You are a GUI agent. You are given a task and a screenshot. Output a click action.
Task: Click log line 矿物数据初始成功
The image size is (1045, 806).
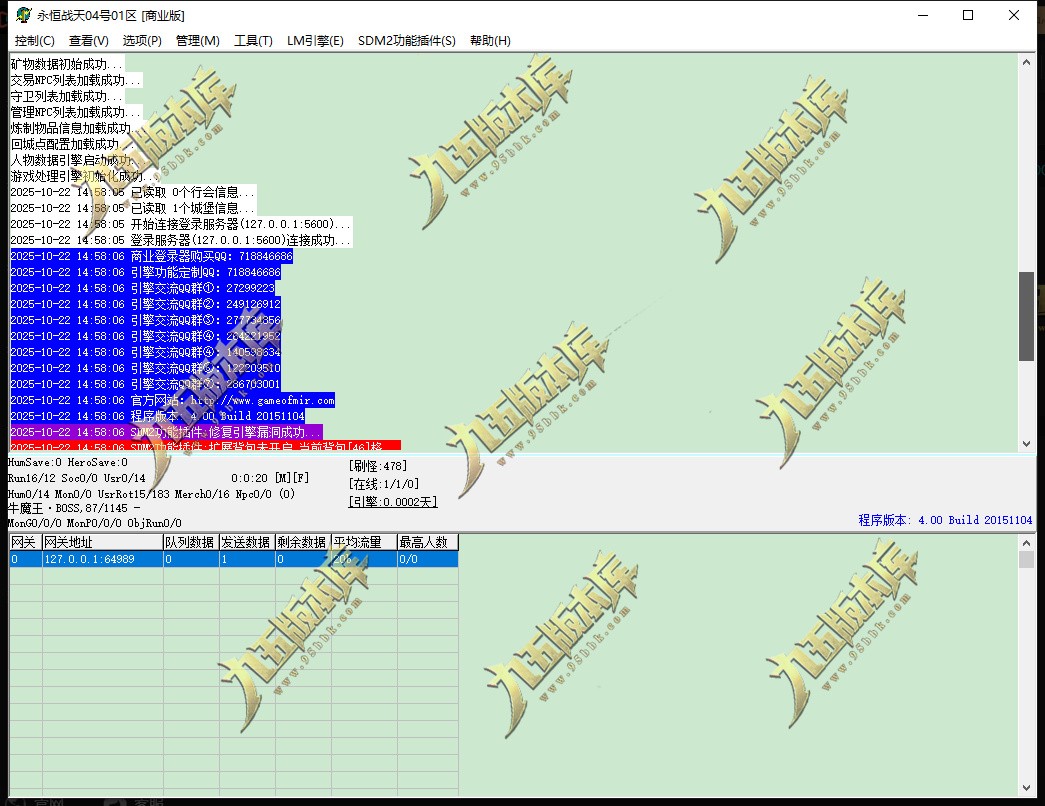67,64
